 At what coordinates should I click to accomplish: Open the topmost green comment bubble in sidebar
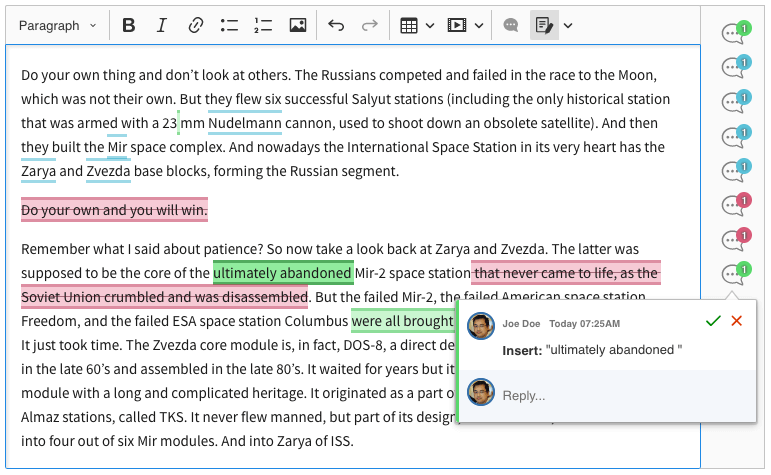pyautogui.click(x=735, y=34)
